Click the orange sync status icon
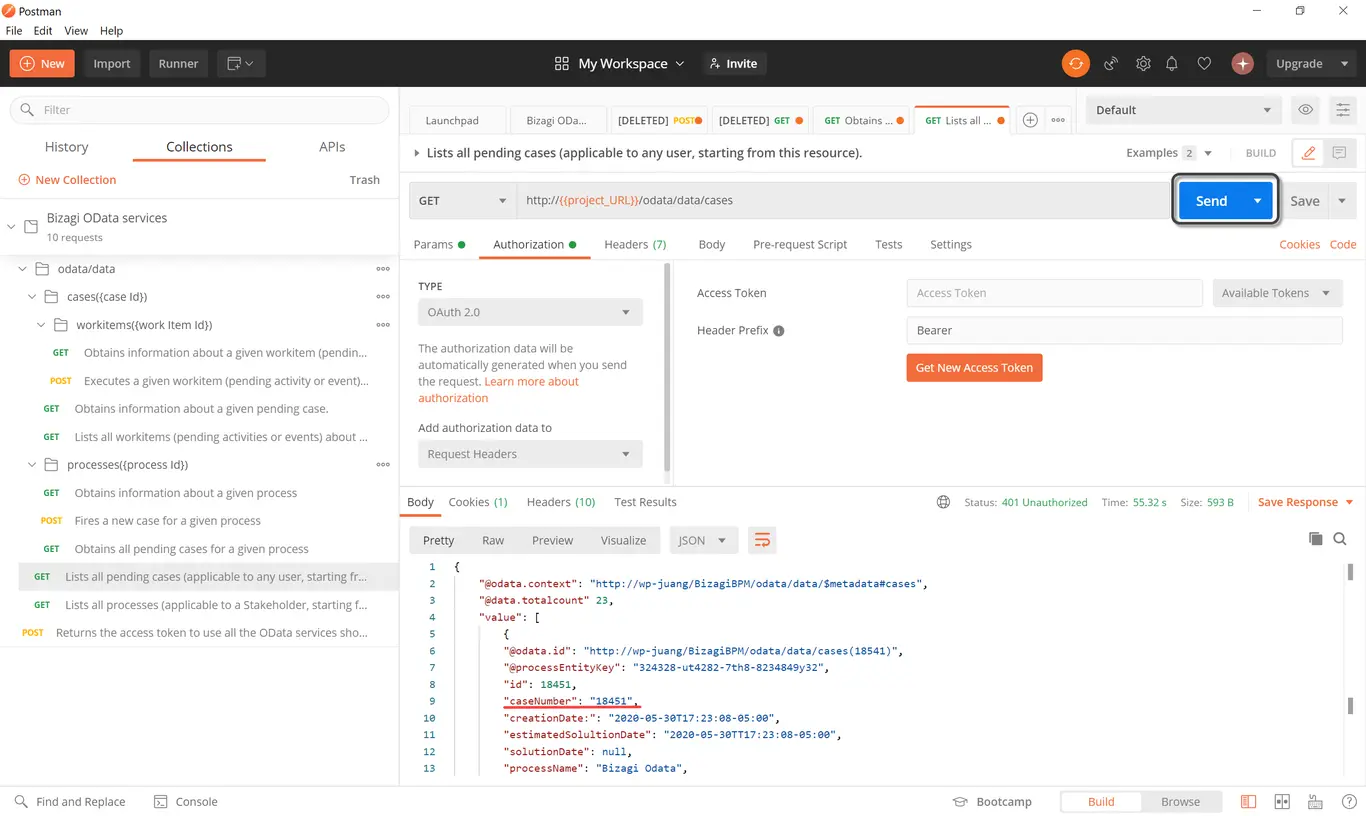 click(x=1076, y=63)
